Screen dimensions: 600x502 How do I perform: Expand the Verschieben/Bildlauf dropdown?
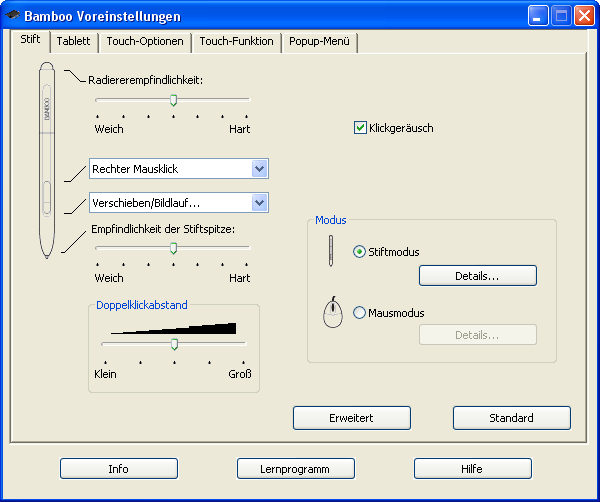click(x=259, y=203)
